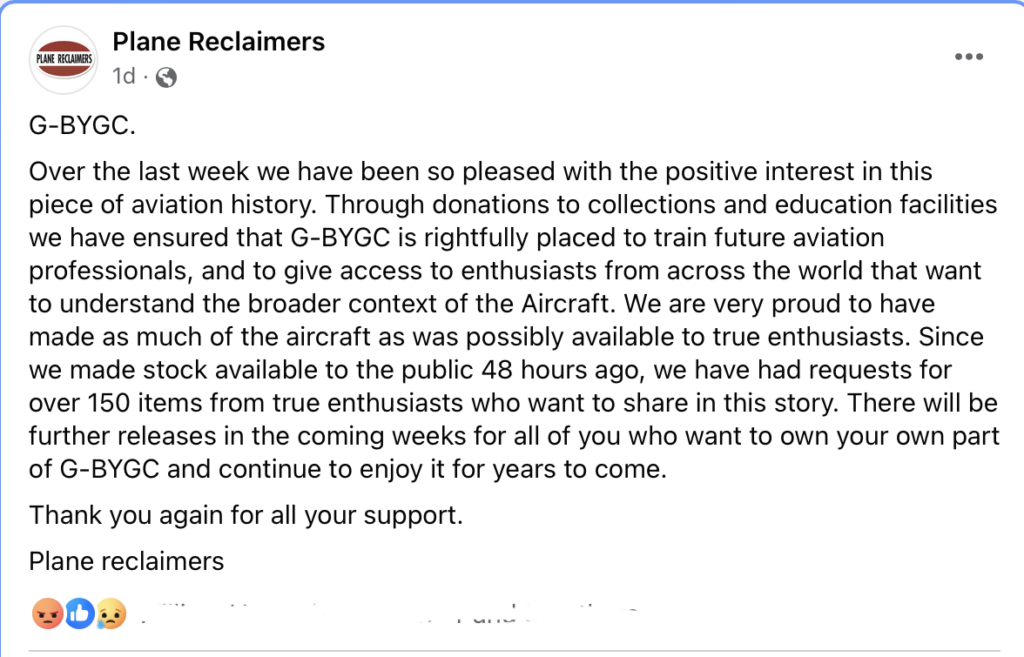The image size is (1024, 657).
Task: Click the sad crying reaction icon
Action: 111,614
